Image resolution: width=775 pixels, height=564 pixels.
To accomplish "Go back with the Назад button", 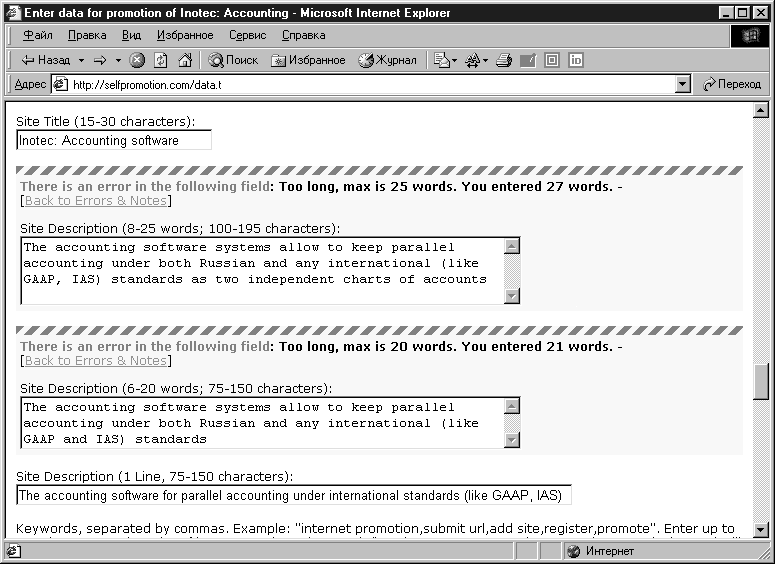I will coord(45,60).
